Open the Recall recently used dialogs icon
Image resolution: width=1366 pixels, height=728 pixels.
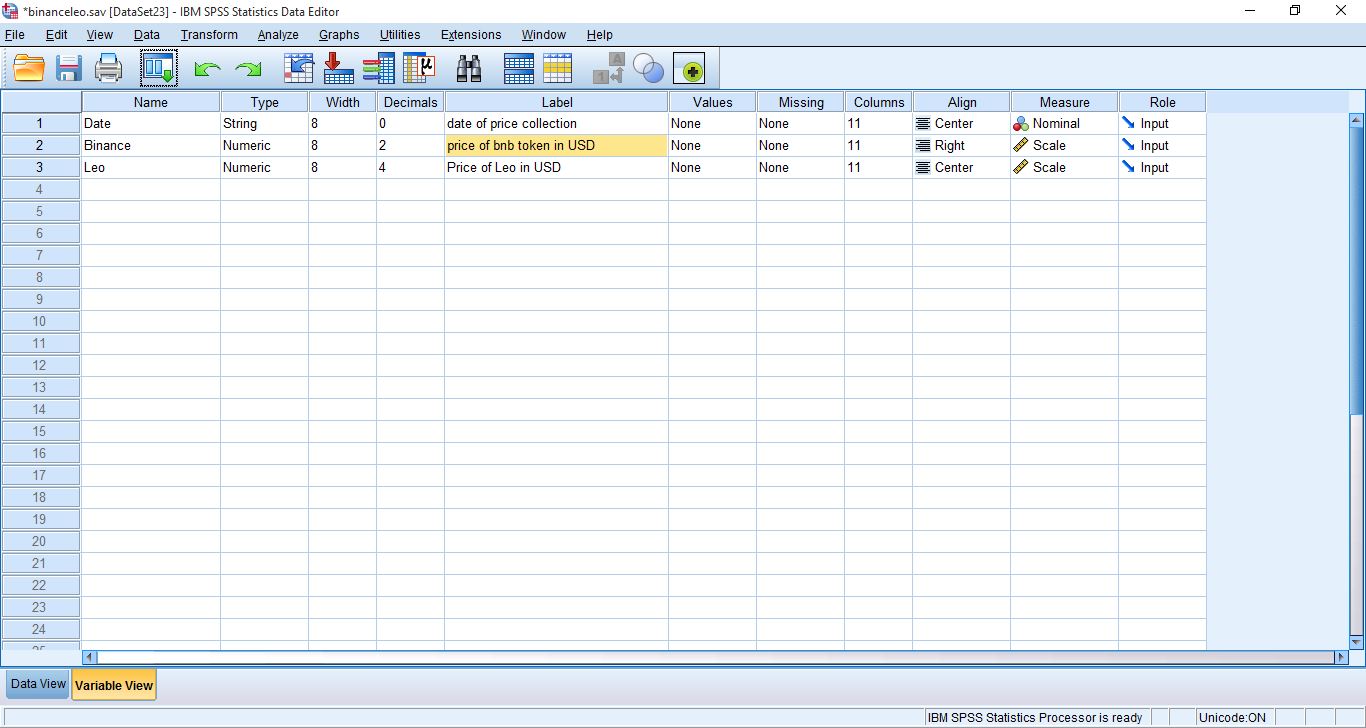click(158, 68)
